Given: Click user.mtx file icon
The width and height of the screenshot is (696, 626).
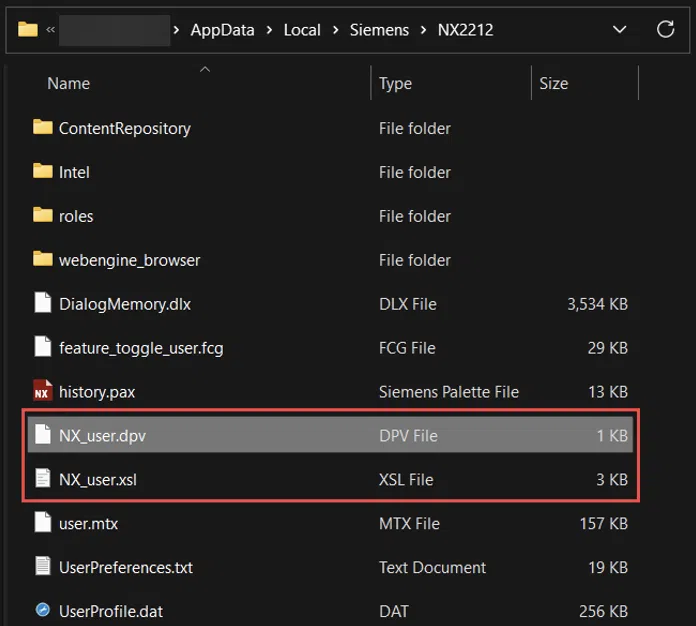Looking at the screenshot, I should [43, 522].
